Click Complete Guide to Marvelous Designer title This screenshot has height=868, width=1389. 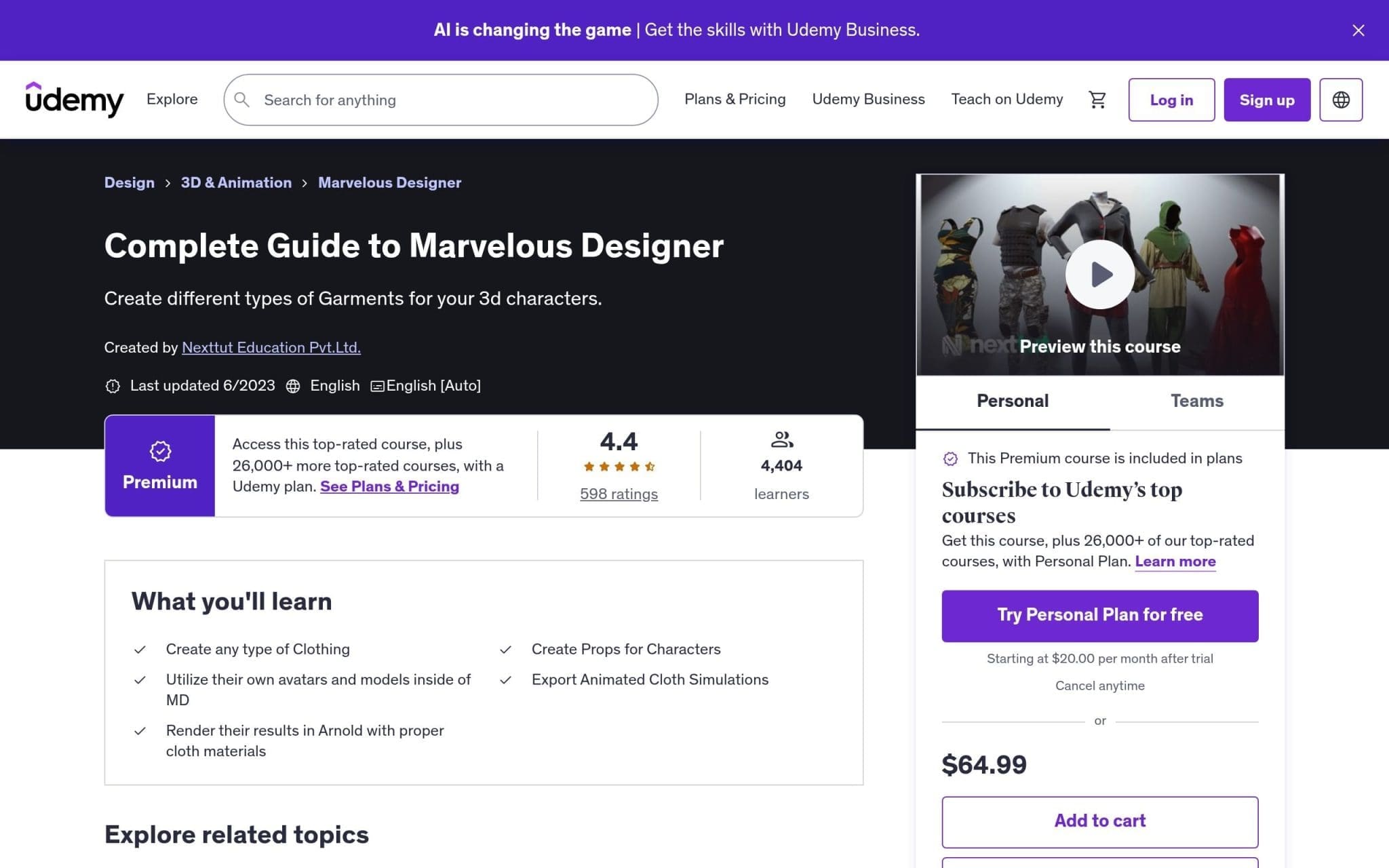(x=414, y=245)
